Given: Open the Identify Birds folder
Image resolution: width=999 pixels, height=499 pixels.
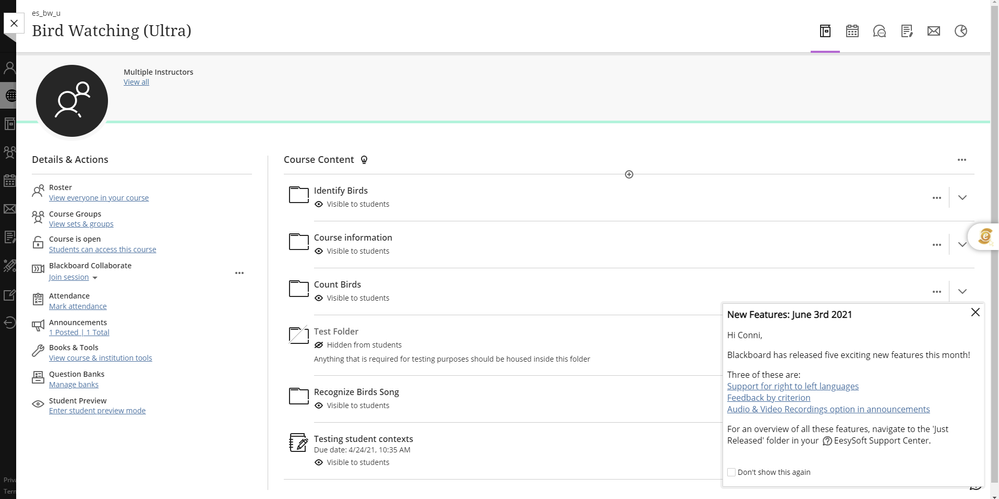Looking at the screenshot, I should click(x=340, y=191).
